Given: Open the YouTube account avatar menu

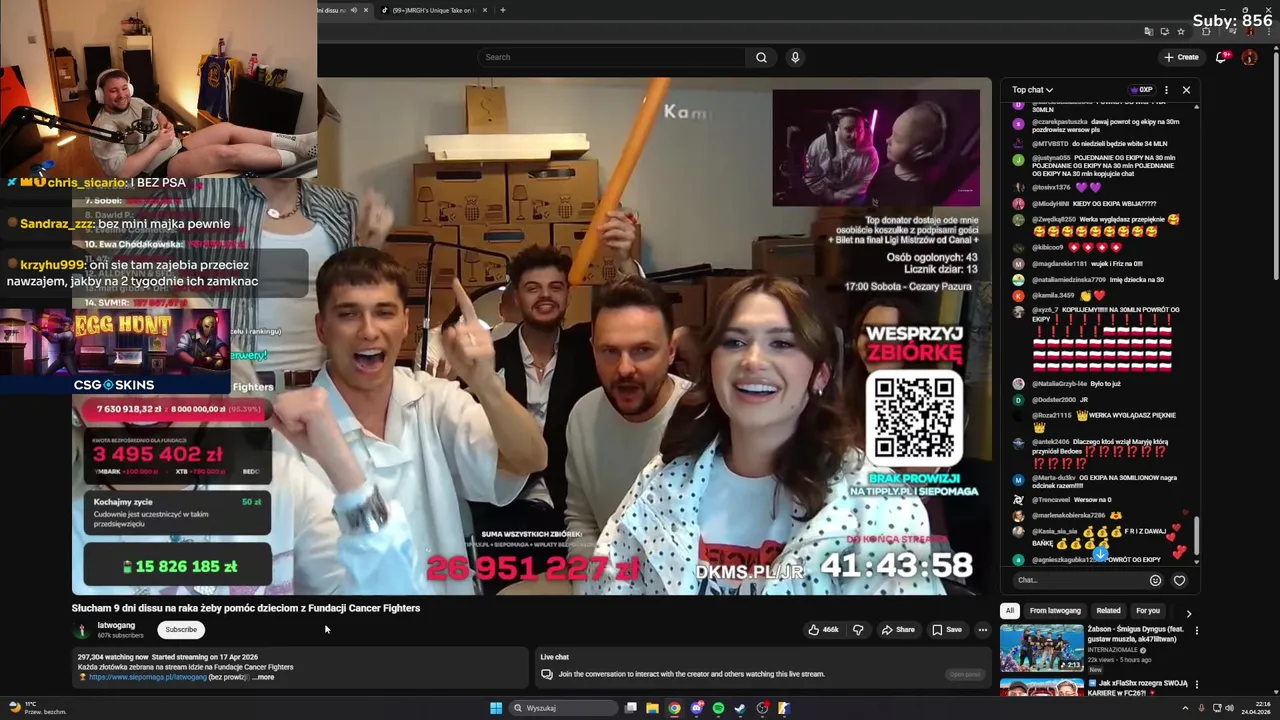Looking at the screenshot, I should [1249, 57].
